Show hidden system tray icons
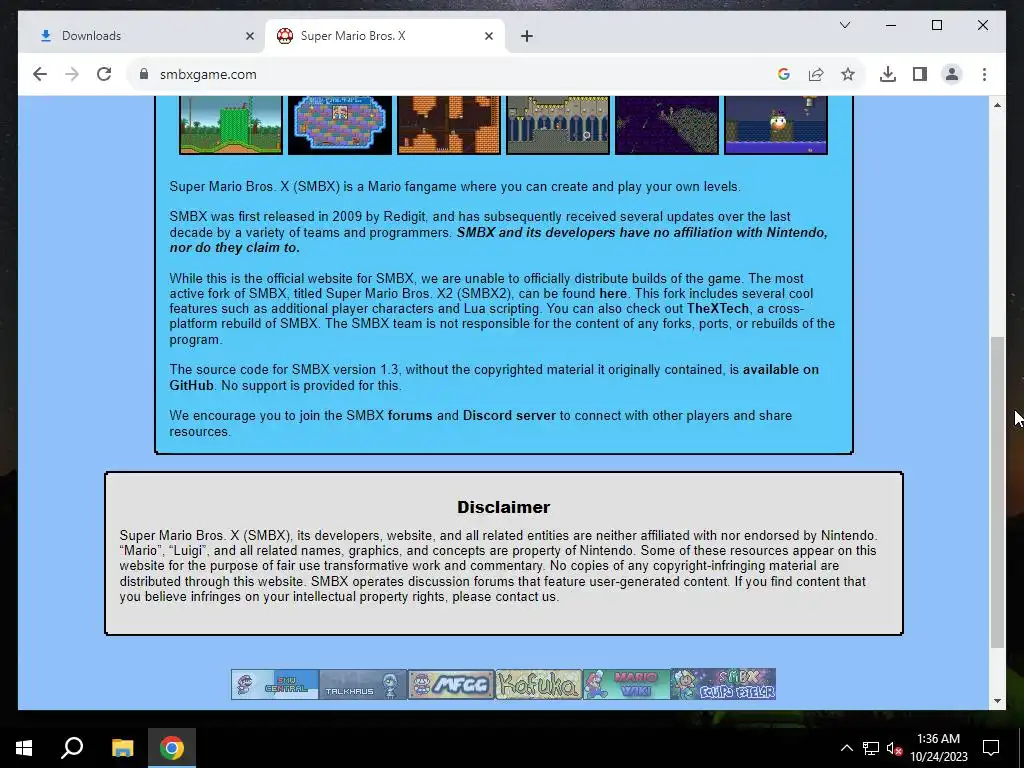The image size is (1024, 768). pos(846,748)
